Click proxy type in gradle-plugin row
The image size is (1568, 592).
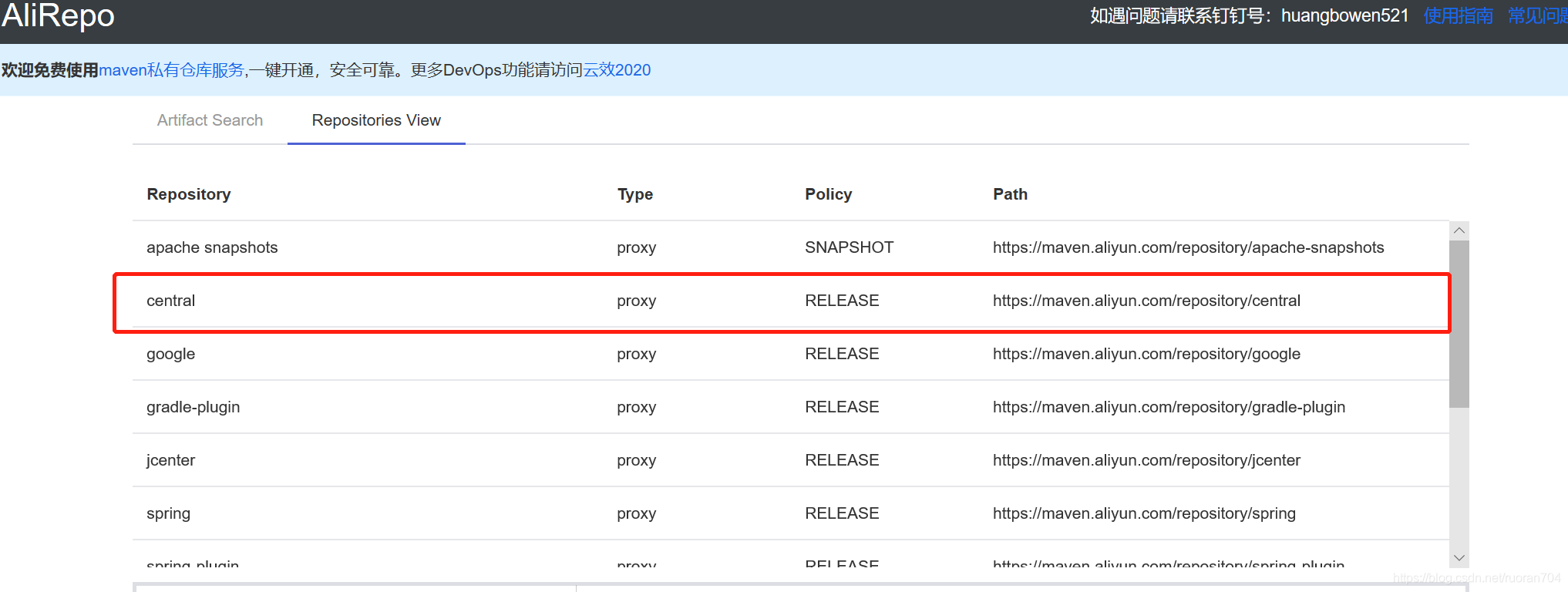[636, 407]
